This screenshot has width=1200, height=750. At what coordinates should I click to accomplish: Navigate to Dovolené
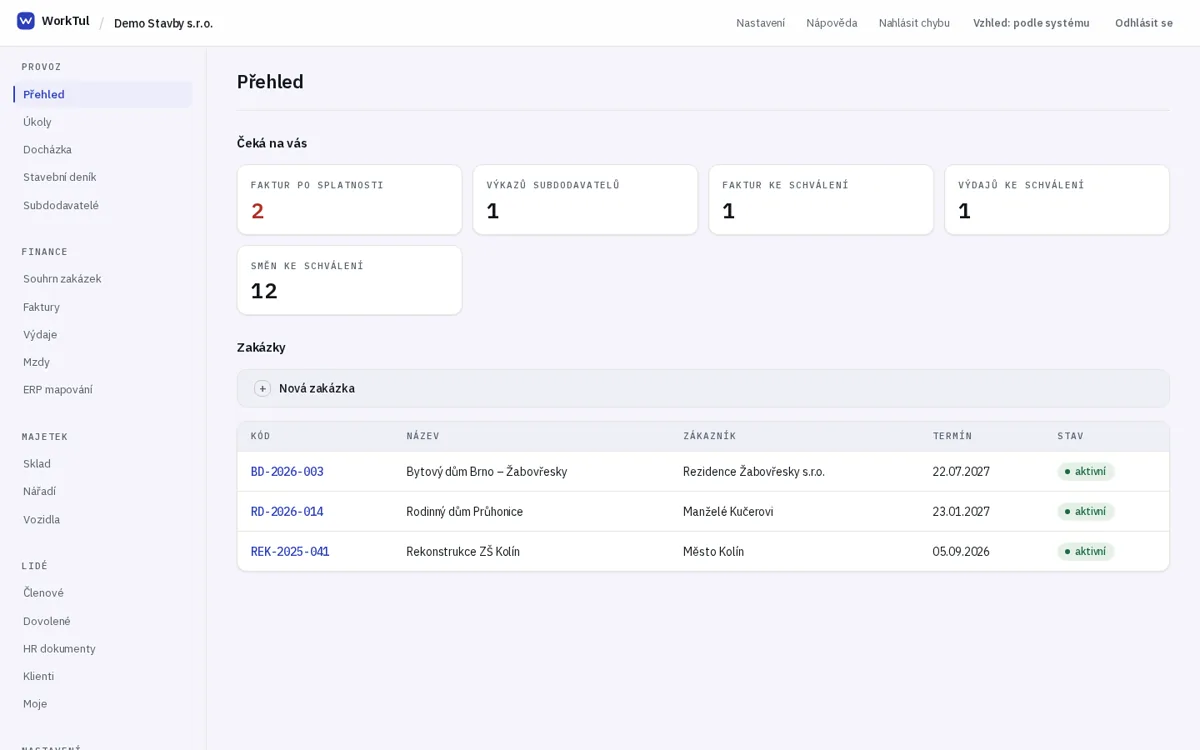tap(103, 621)
